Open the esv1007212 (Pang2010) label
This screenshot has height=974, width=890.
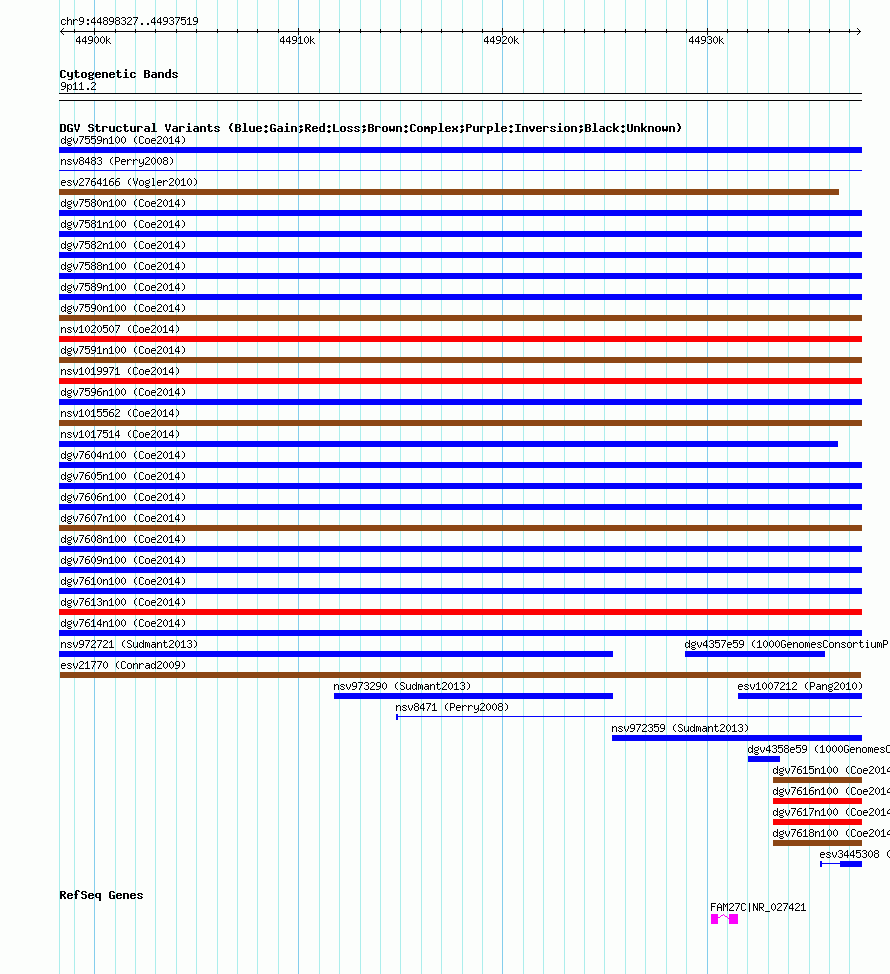coord(800,686)
